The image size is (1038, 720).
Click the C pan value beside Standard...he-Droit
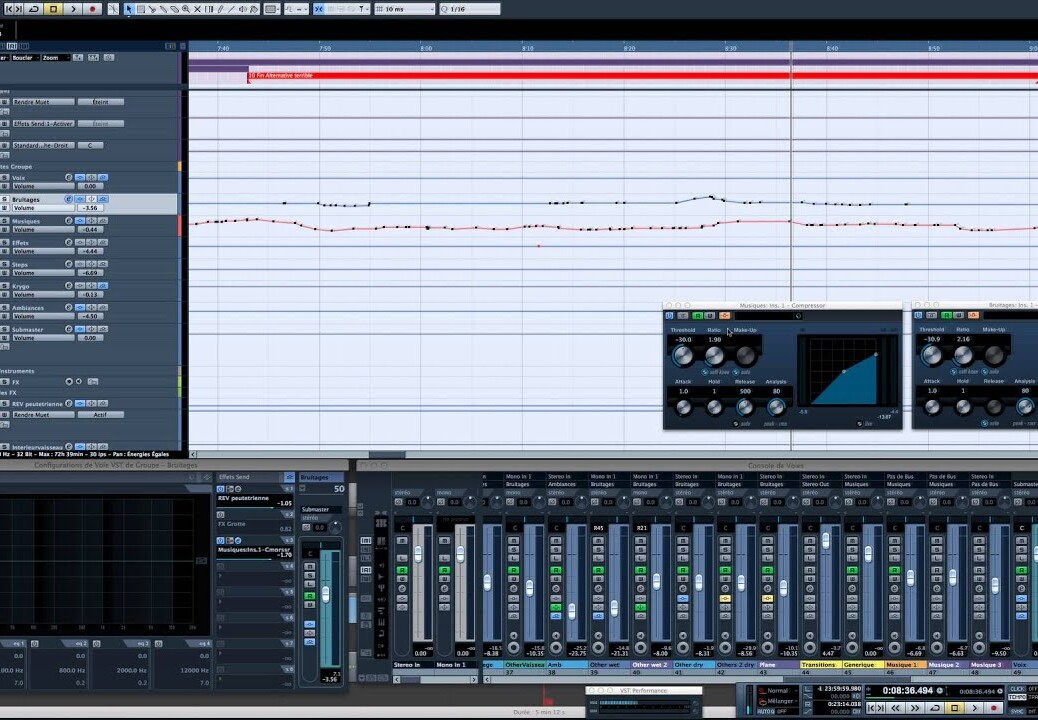(x=91, y=145)
